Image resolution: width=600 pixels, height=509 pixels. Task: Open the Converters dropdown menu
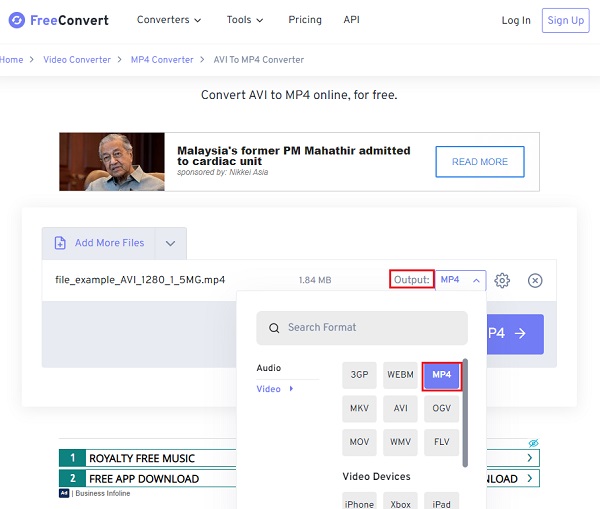click(169, 20)
